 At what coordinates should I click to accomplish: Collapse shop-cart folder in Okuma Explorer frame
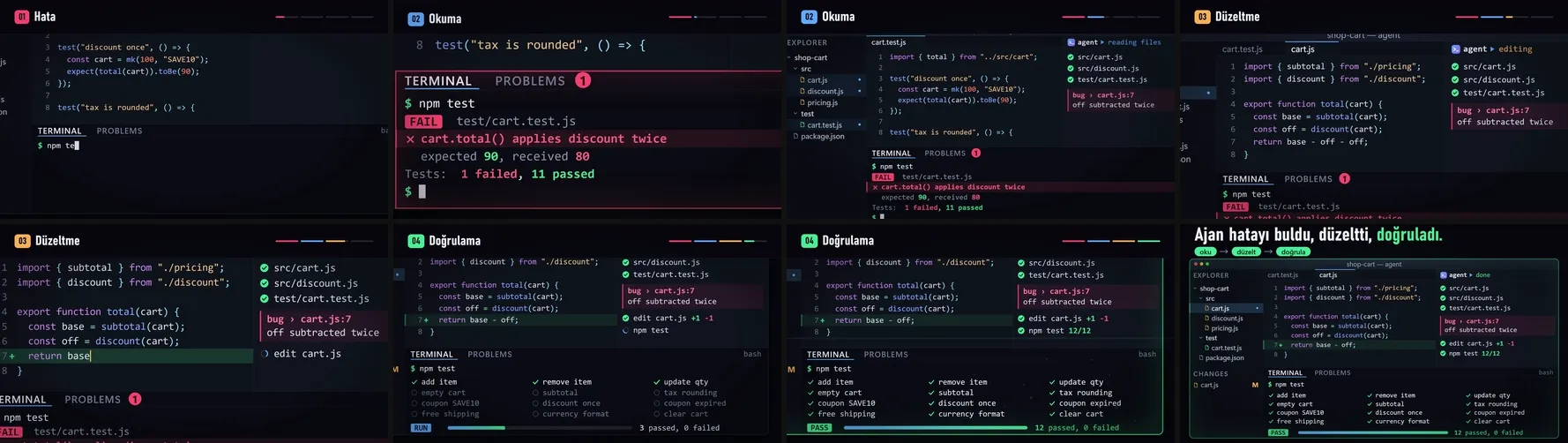789,58
